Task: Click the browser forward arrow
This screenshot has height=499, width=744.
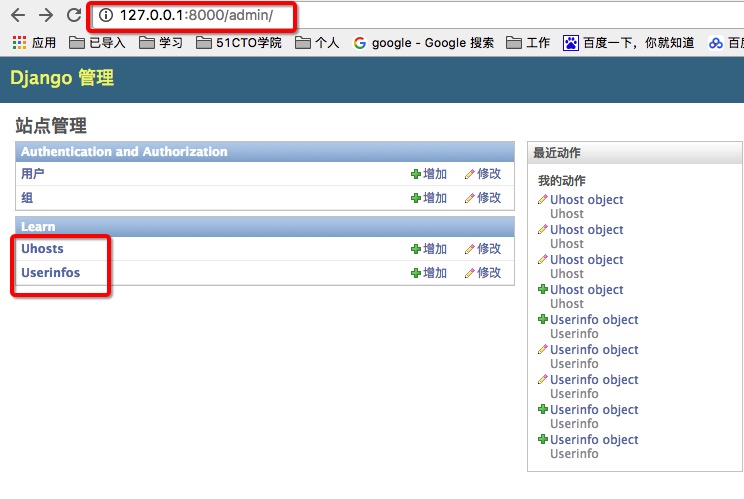Action: [46, 15]
